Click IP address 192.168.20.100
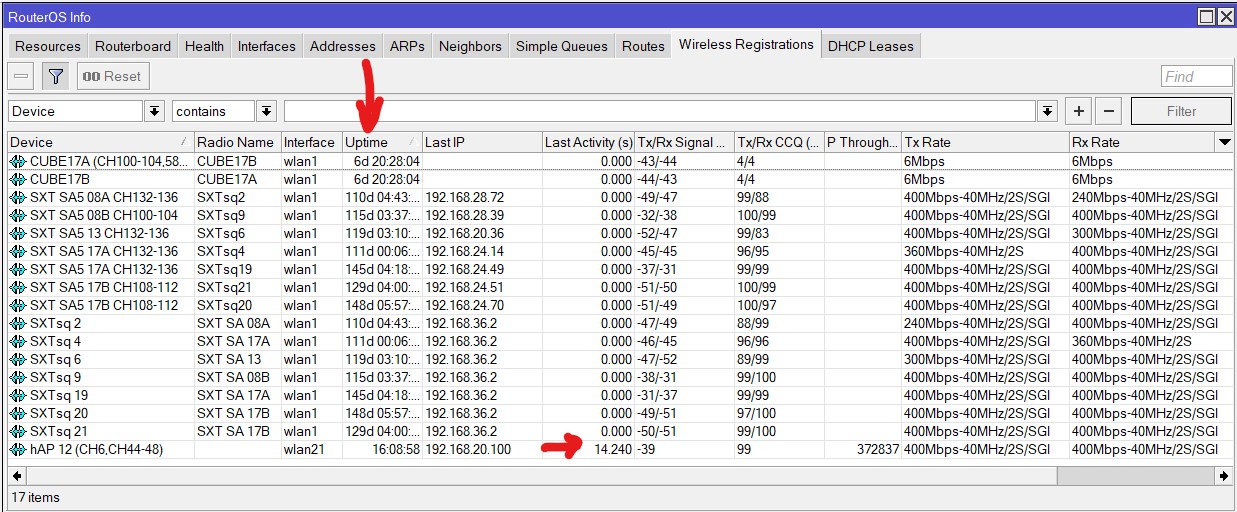1237x512 pixels. point(468,449)
